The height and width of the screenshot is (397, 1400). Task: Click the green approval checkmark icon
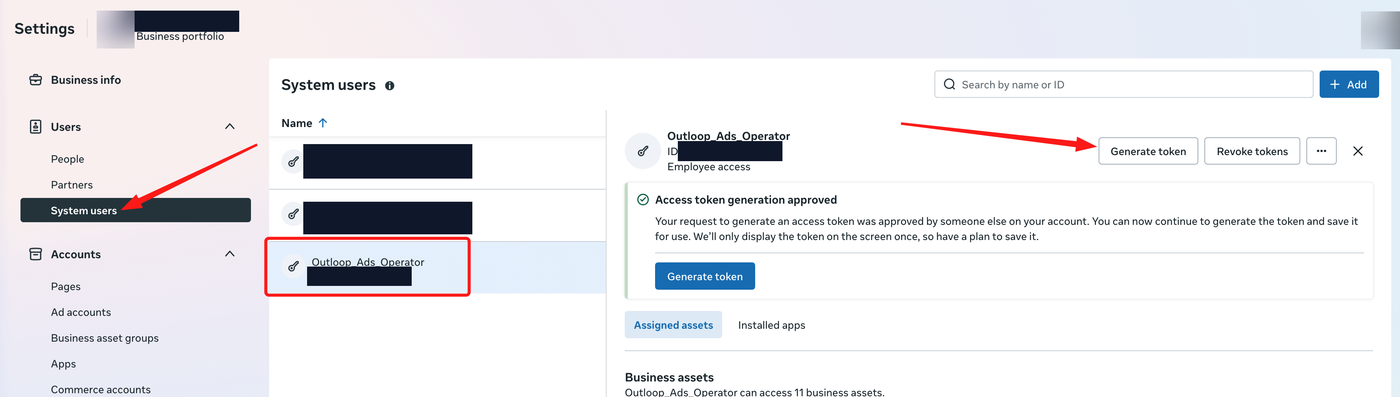tap(643, 200)
